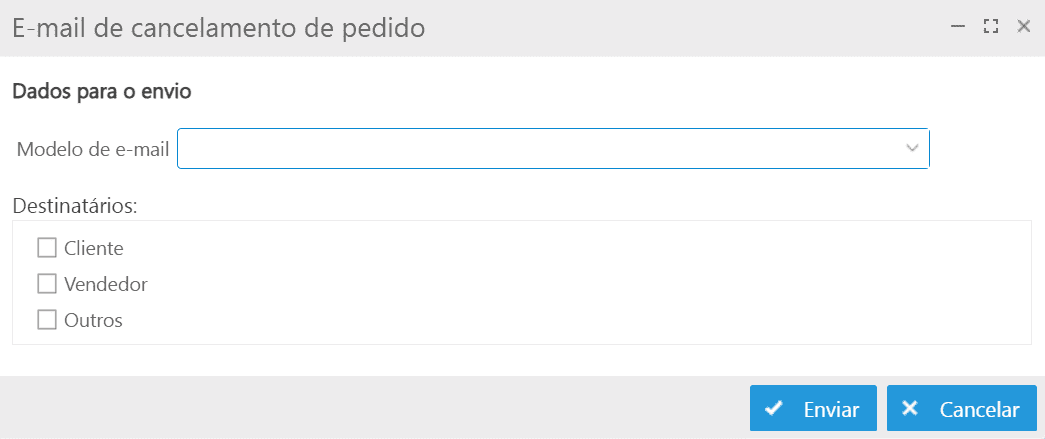Close the dialog with the X icon
Image resolution: width=1045 pixels, height=439 pixels.
(1023, 27)
